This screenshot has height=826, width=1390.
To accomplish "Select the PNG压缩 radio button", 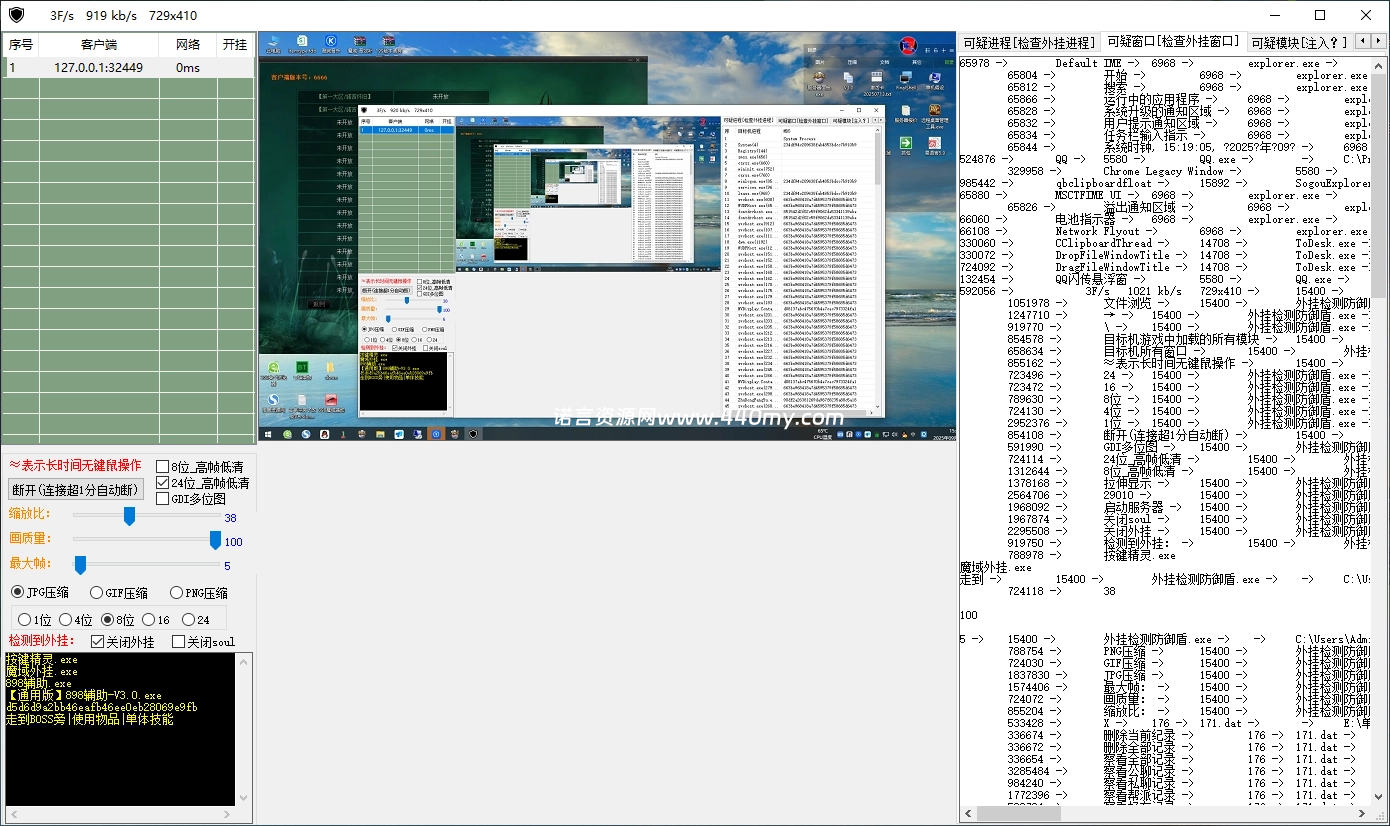I will (177, 593).
